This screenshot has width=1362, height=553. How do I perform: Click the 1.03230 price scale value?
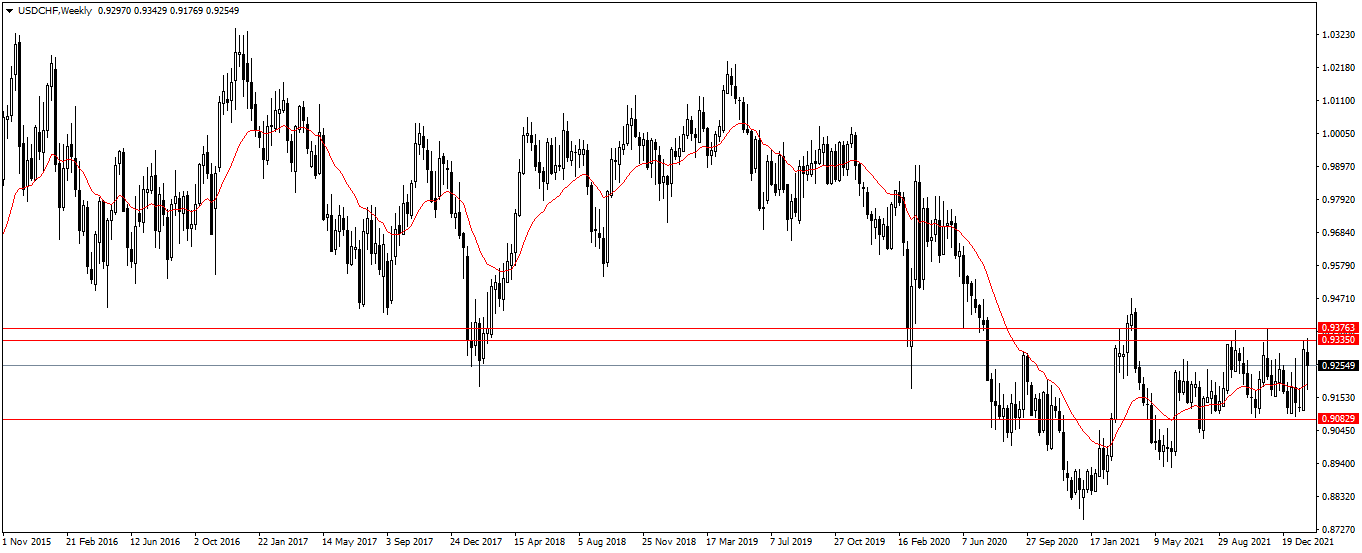[x=1338, y=35]
